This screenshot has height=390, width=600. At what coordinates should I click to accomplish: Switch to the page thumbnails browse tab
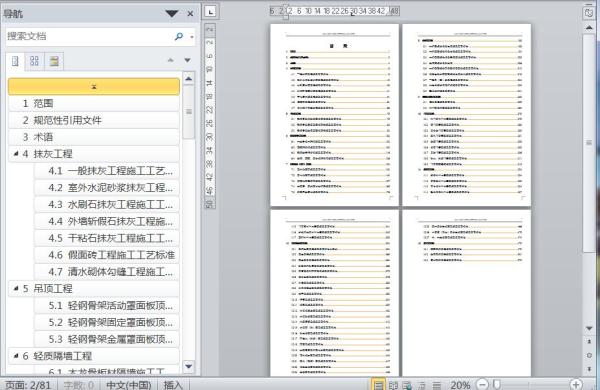[34, 61]
